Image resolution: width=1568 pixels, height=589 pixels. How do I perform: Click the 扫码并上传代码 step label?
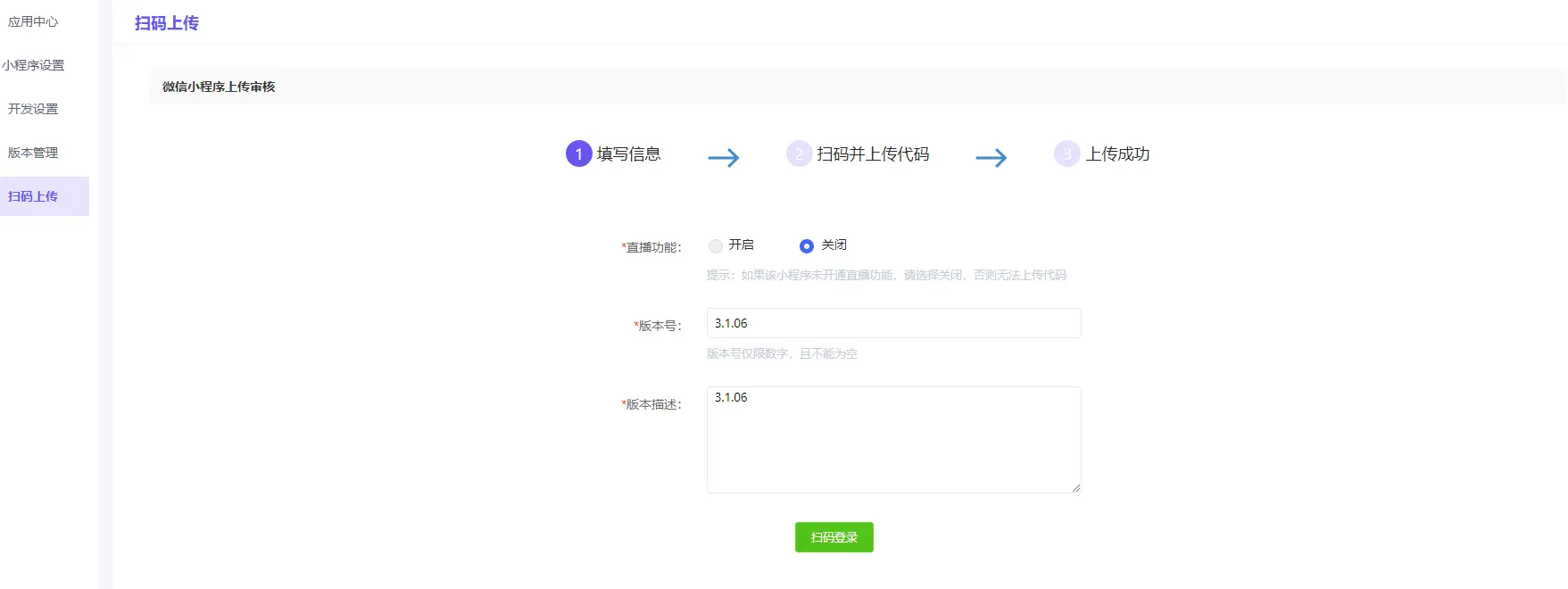coord(873,154)
